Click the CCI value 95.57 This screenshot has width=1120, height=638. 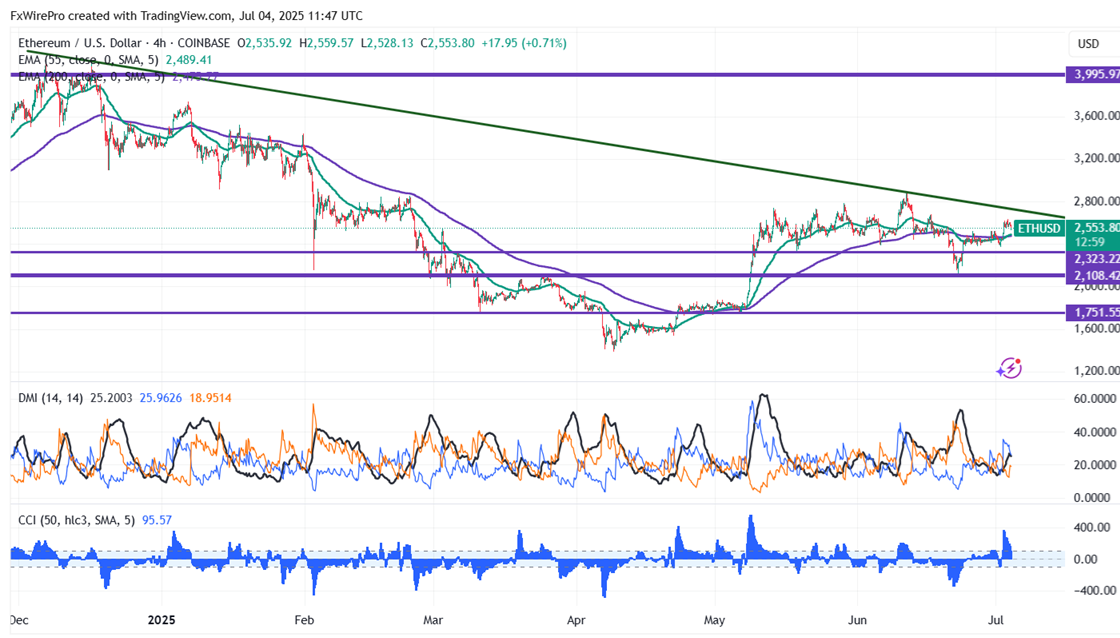coord(157,520)
